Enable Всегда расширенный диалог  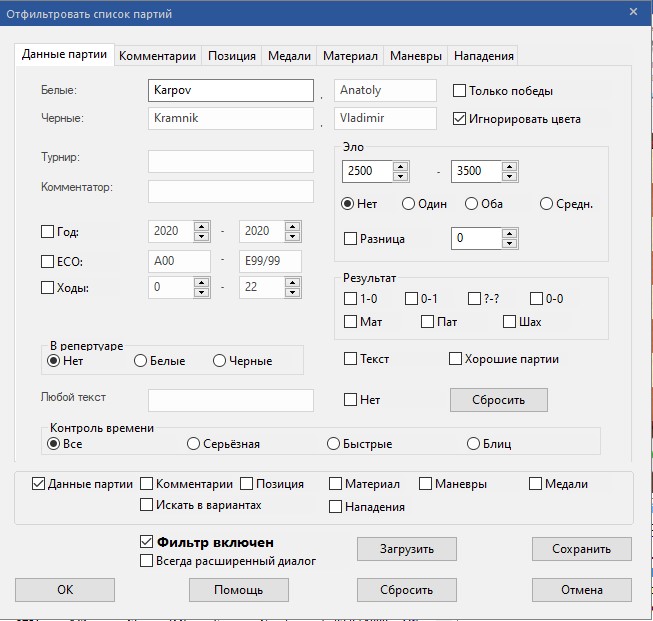146,561
